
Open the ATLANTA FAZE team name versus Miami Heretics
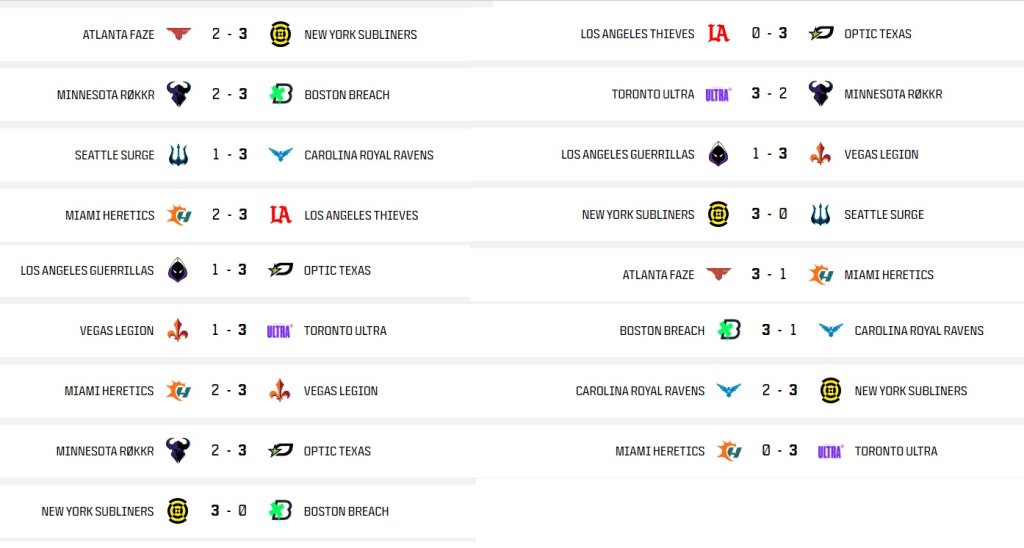click(x=658, y=275)
